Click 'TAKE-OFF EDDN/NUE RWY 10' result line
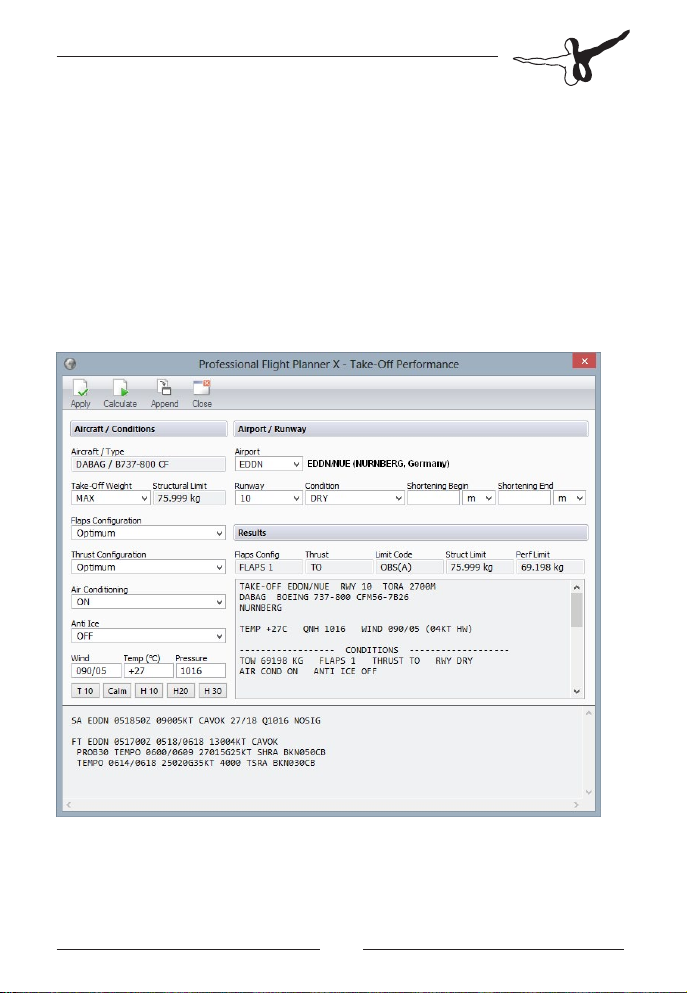This screenshot has width=687, height=993. click(x=337, y=586)
